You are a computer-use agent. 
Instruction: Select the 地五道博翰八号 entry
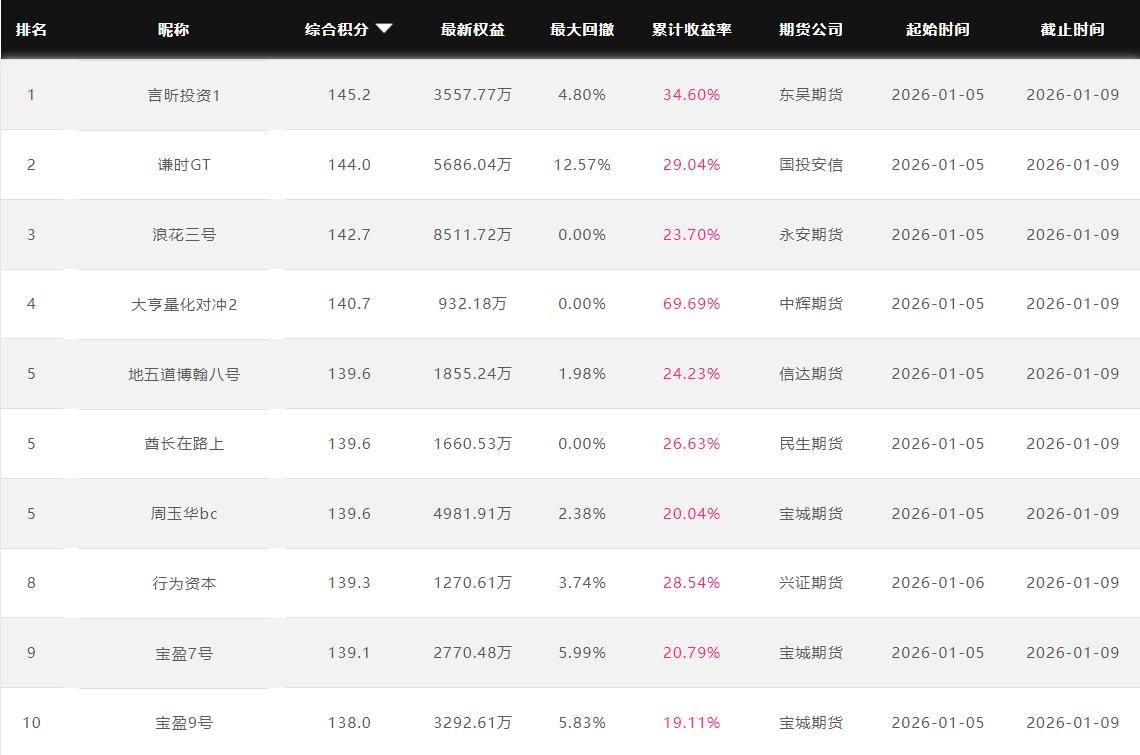pos(183,374)
